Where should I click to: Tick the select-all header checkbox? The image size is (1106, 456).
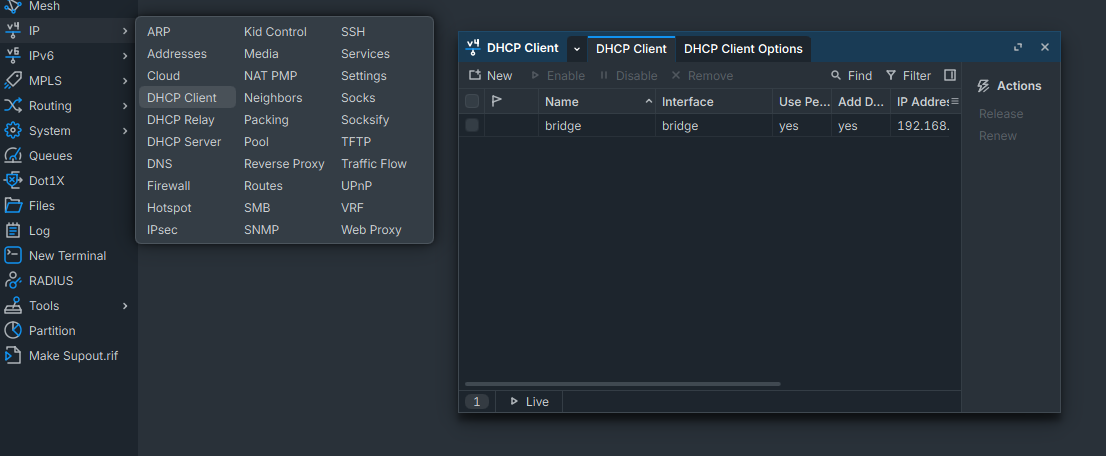point(472,102)
